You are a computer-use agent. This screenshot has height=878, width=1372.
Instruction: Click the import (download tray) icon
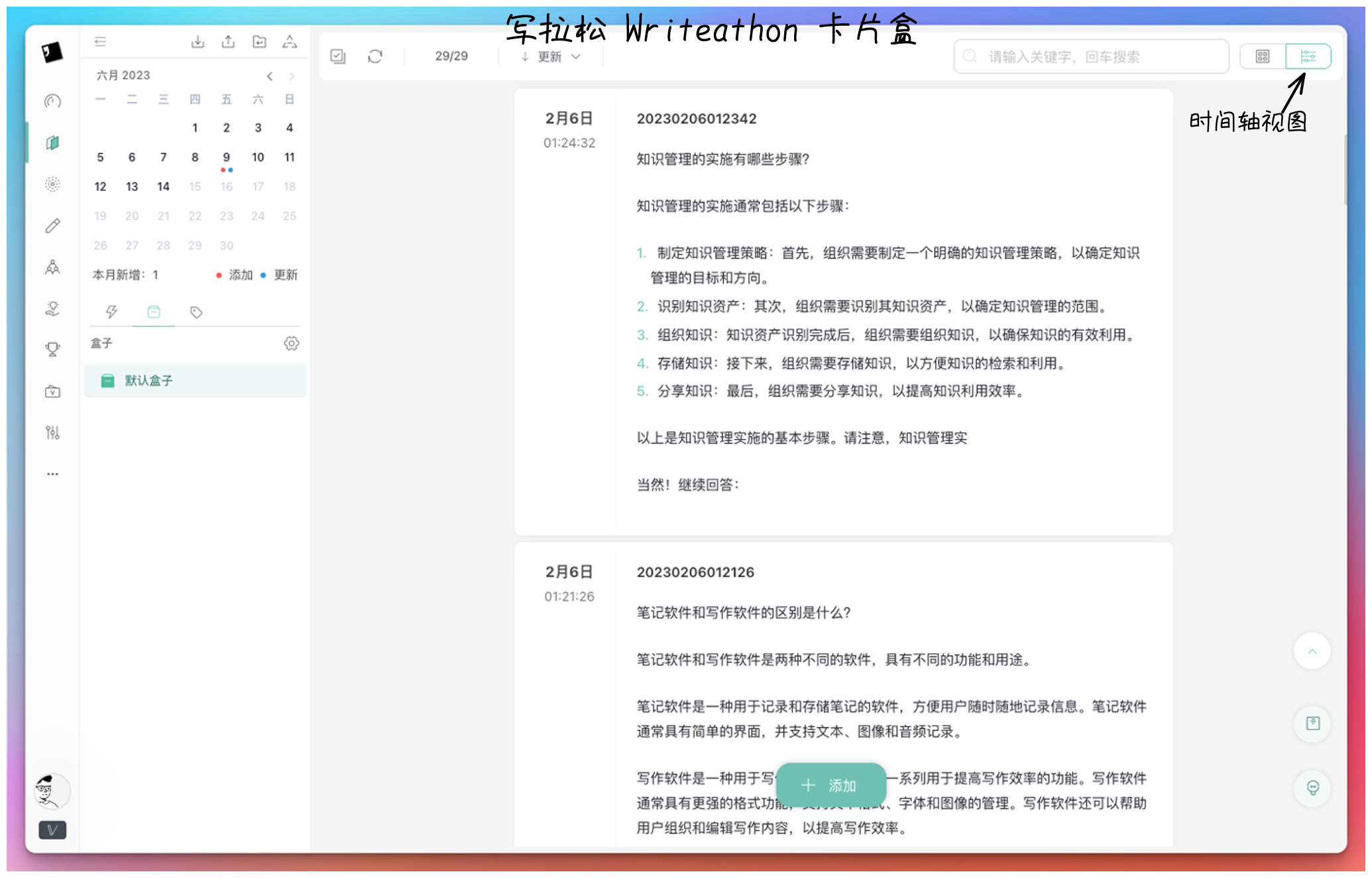[x=198, y=42]
